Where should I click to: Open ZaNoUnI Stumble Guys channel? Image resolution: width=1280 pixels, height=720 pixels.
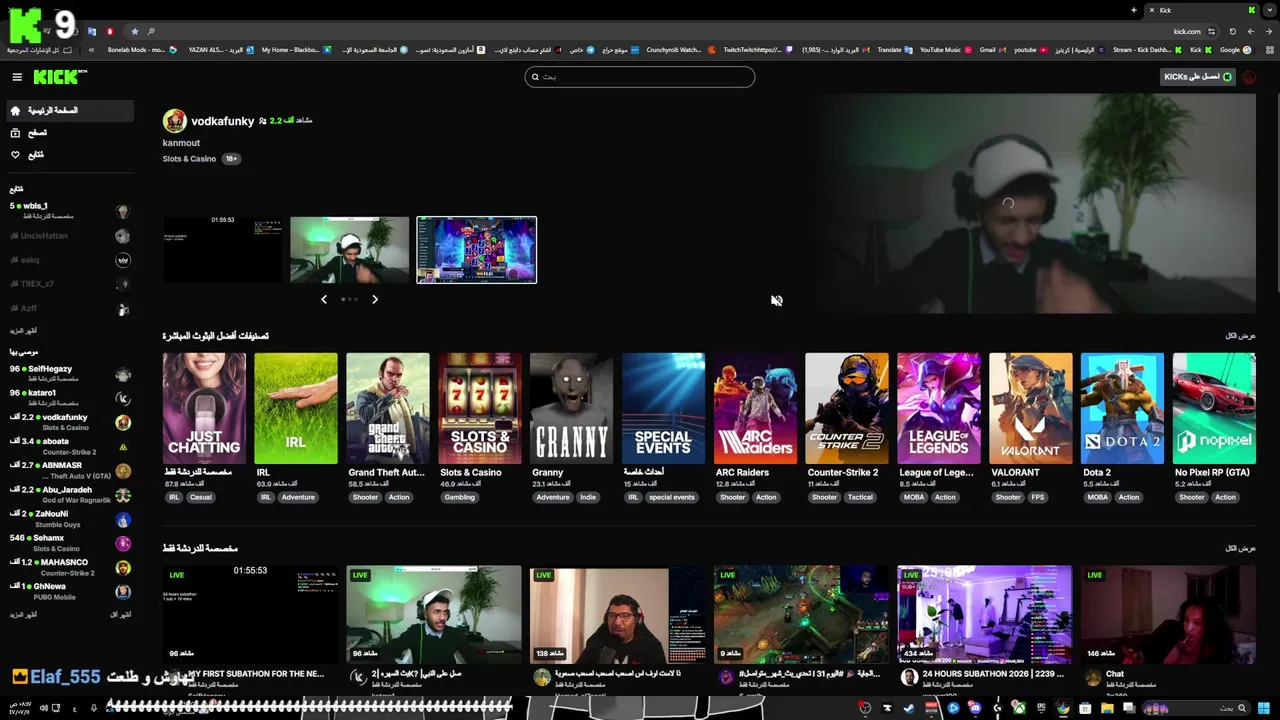point(69,519)
